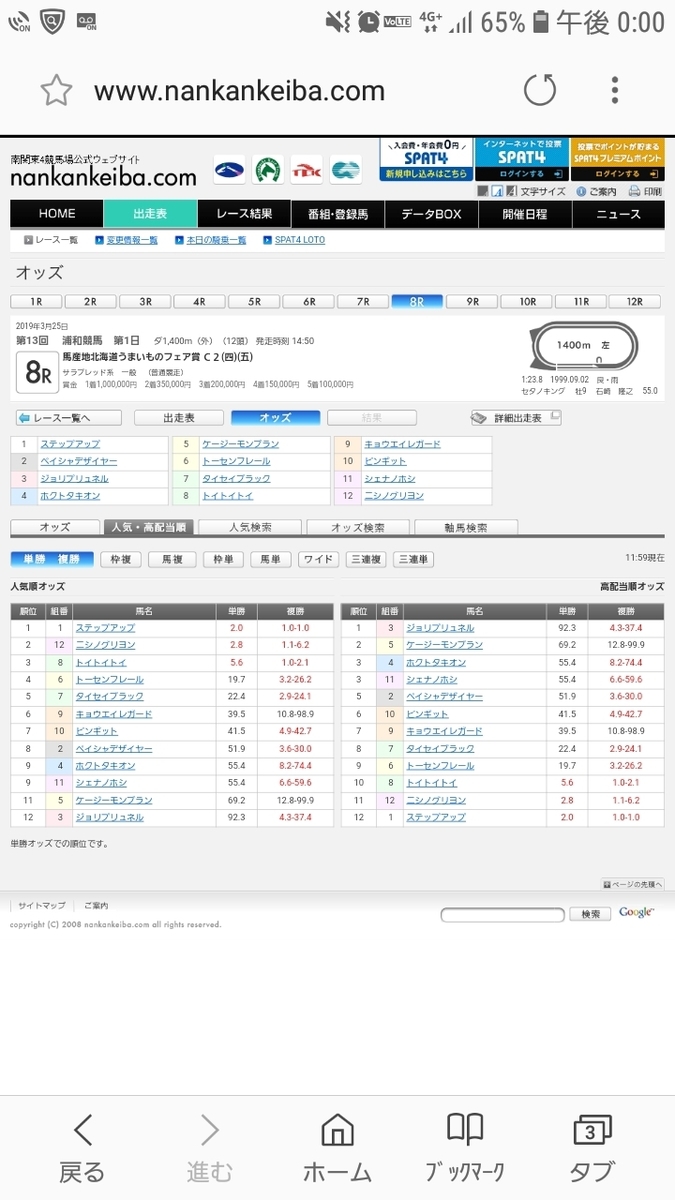The height and width of the screenshot is (1200, 675).
Task: Open the 開催日程 menu item
Action: tap(524, 214)
